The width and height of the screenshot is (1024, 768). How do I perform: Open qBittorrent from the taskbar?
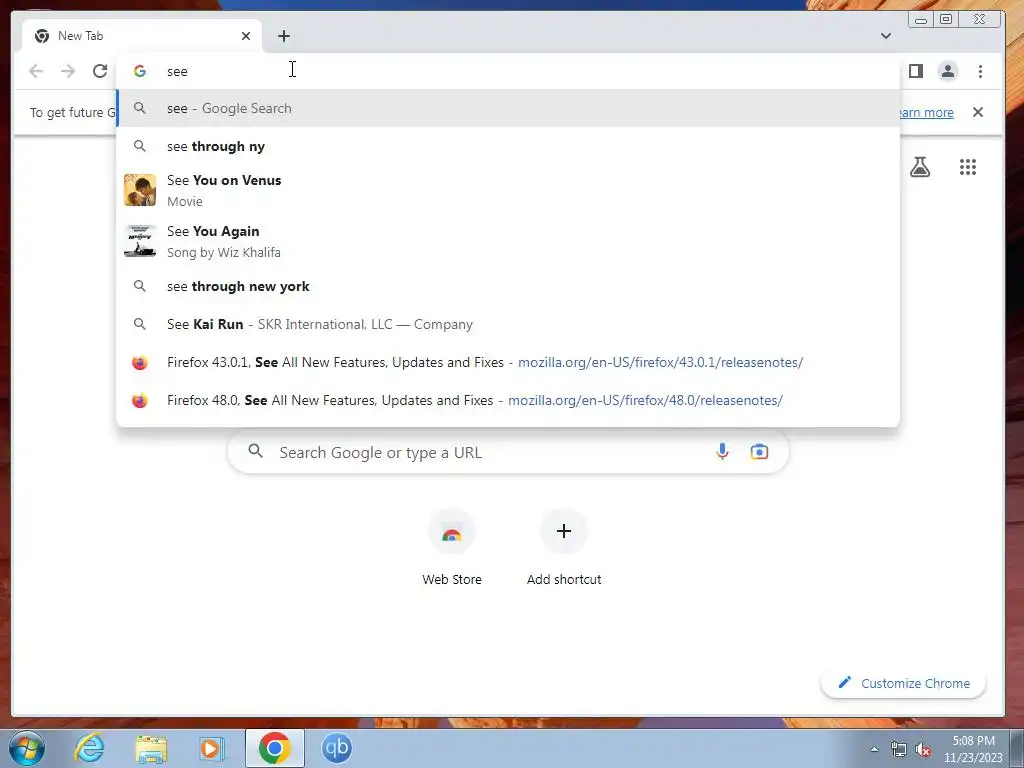[337, 748]
